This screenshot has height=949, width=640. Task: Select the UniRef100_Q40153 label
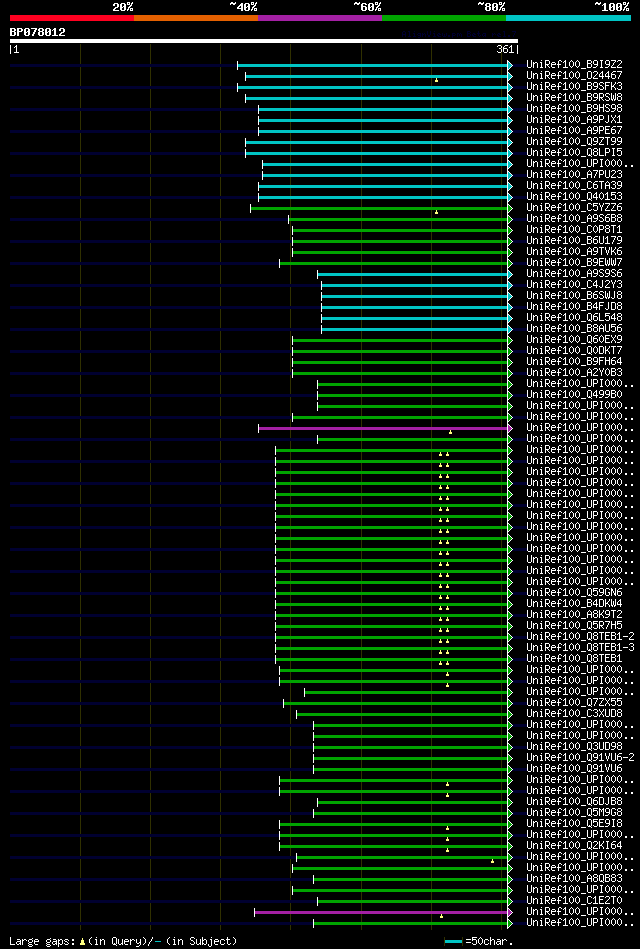(x=575, y=197)
